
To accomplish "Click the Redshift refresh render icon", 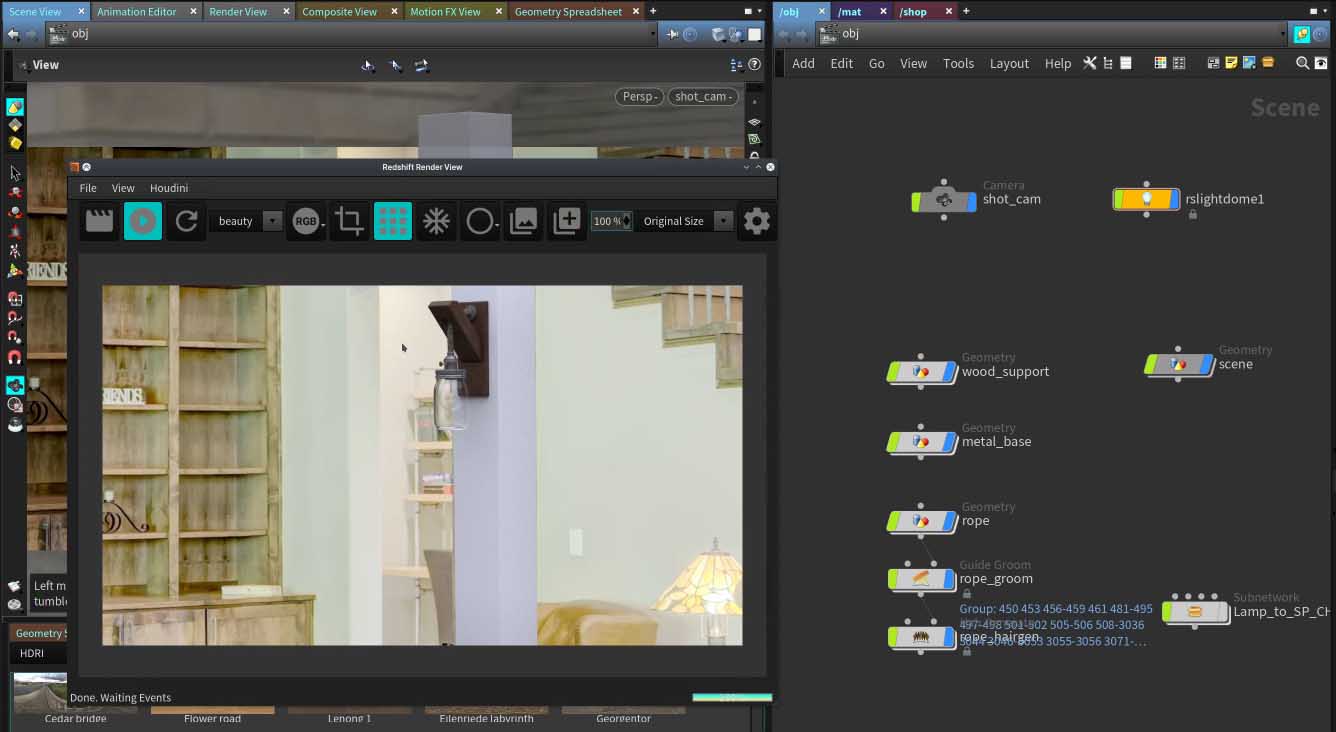I will [186, 221].
